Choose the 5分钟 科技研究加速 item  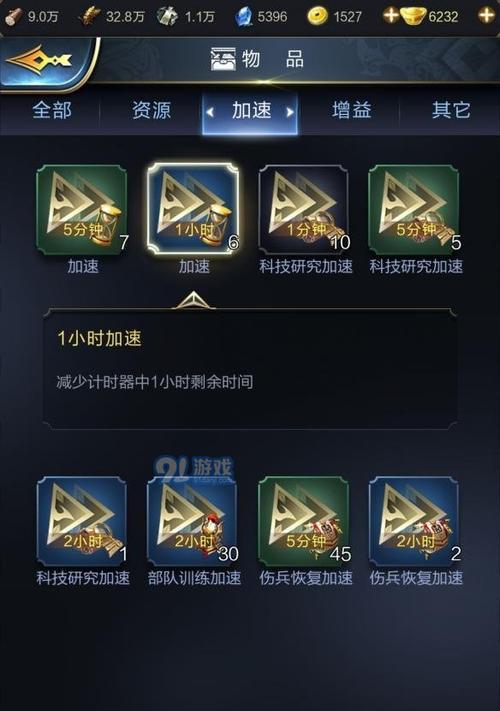coord(414,210)
